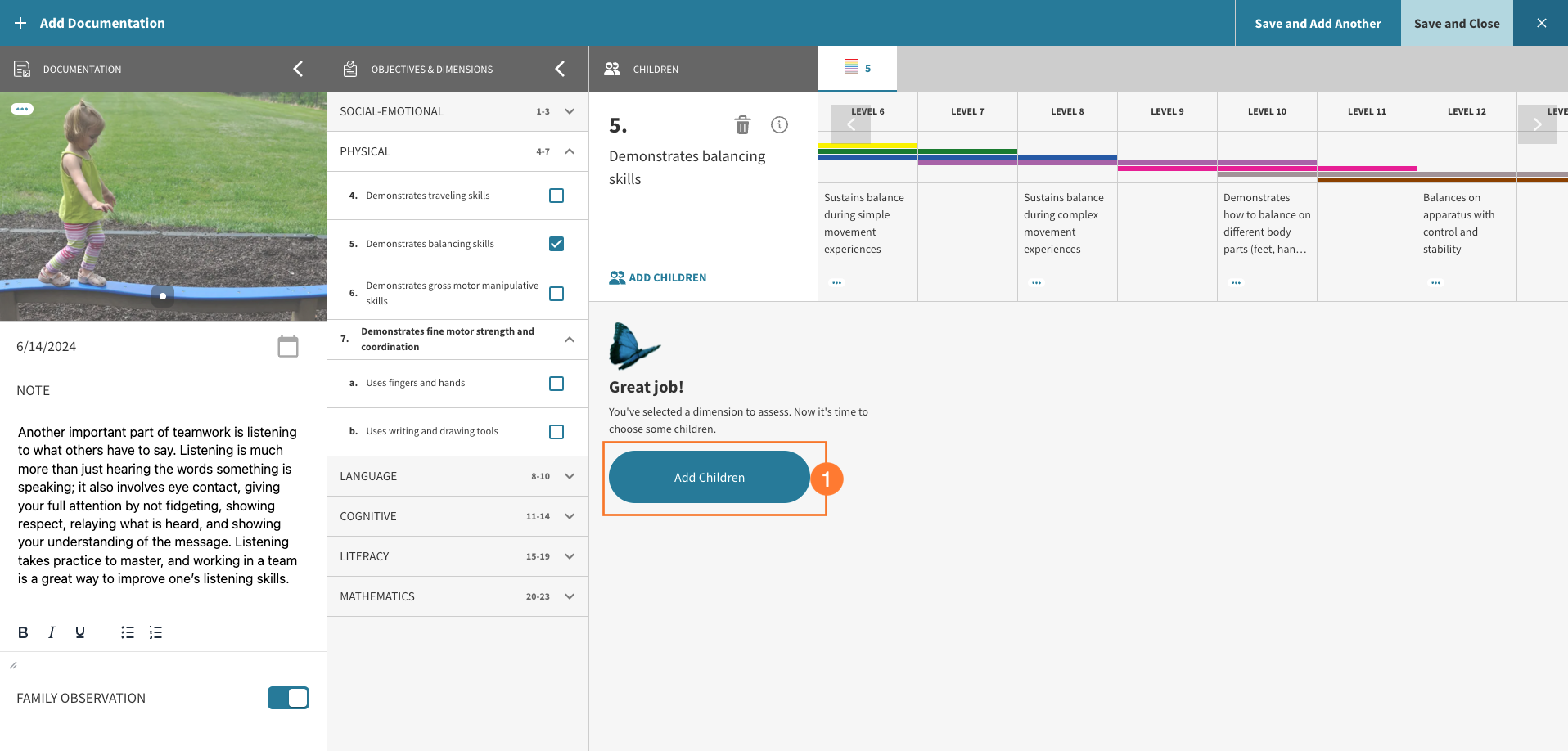Collapse the Documentation panel with its chevron

pyautogui.click(x=298, y=69)
